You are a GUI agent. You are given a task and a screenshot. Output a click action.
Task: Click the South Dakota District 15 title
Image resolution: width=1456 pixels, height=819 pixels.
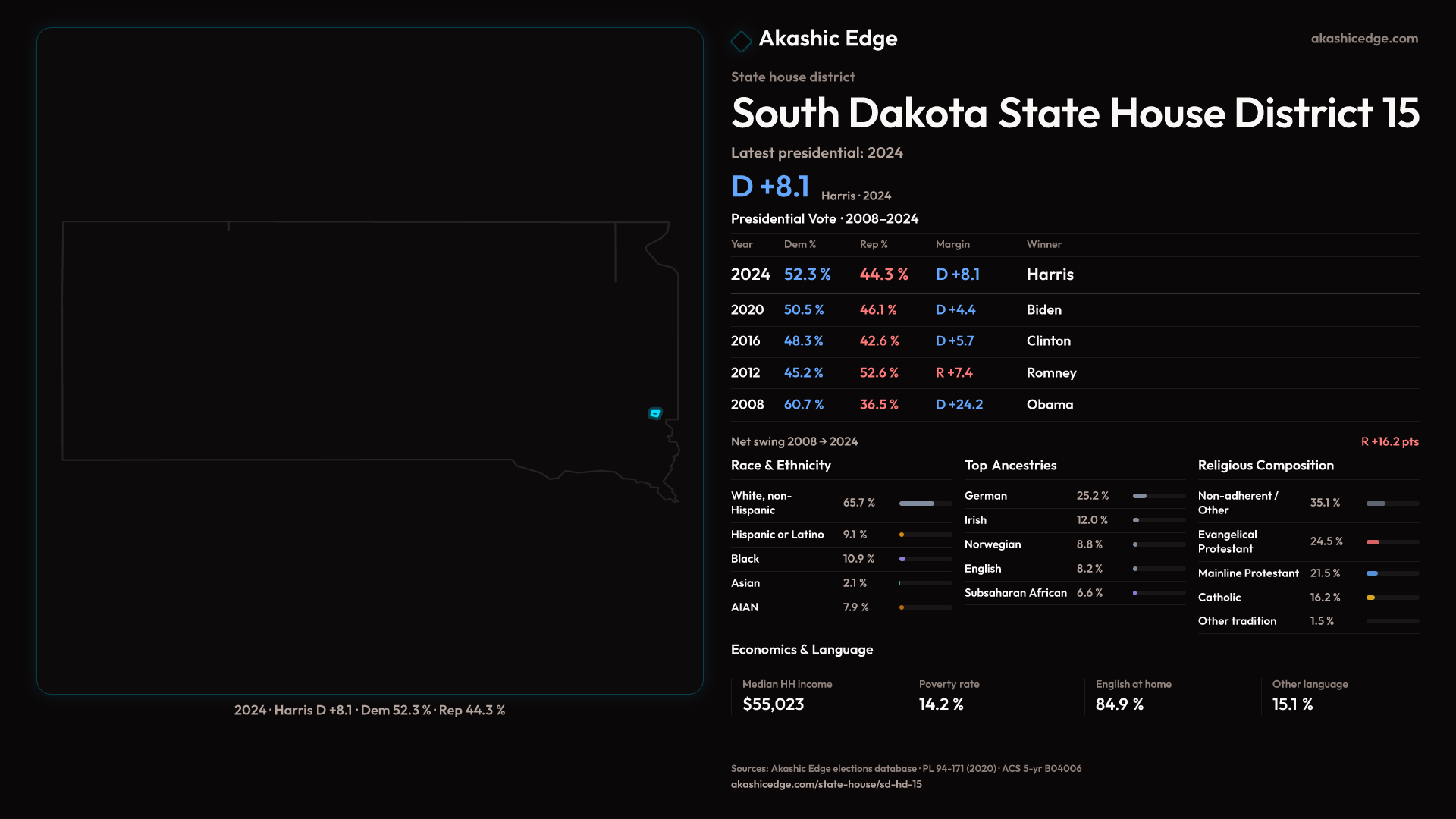pyautogui.click(x=1075, y=114)
